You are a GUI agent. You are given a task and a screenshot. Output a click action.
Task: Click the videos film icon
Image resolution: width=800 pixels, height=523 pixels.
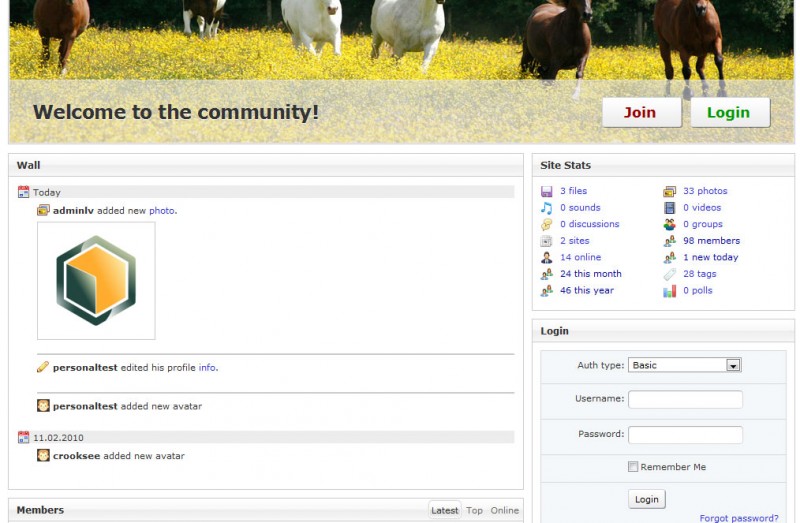[669, 208]
